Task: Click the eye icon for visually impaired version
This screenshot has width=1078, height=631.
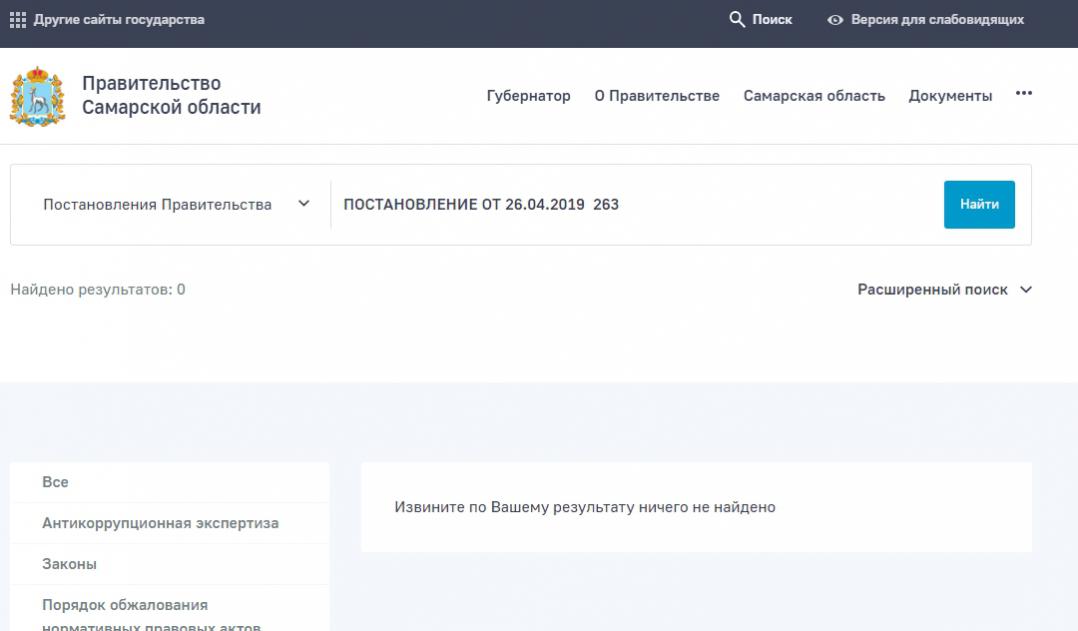Action: [x=835, y=20]
